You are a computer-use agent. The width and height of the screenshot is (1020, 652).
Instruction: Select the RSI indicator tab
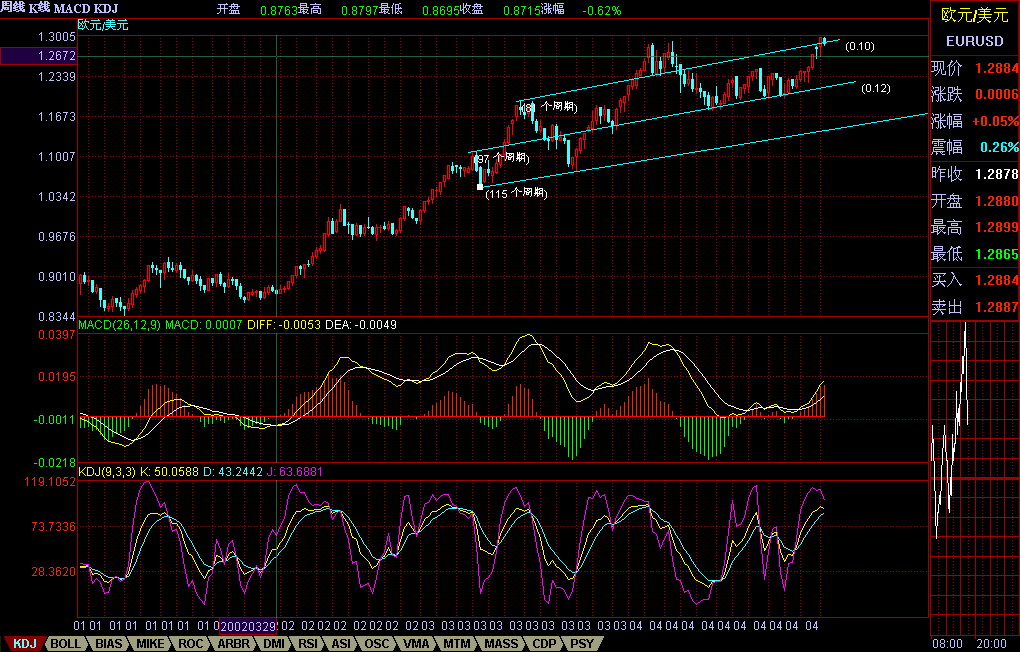point(308,644)
